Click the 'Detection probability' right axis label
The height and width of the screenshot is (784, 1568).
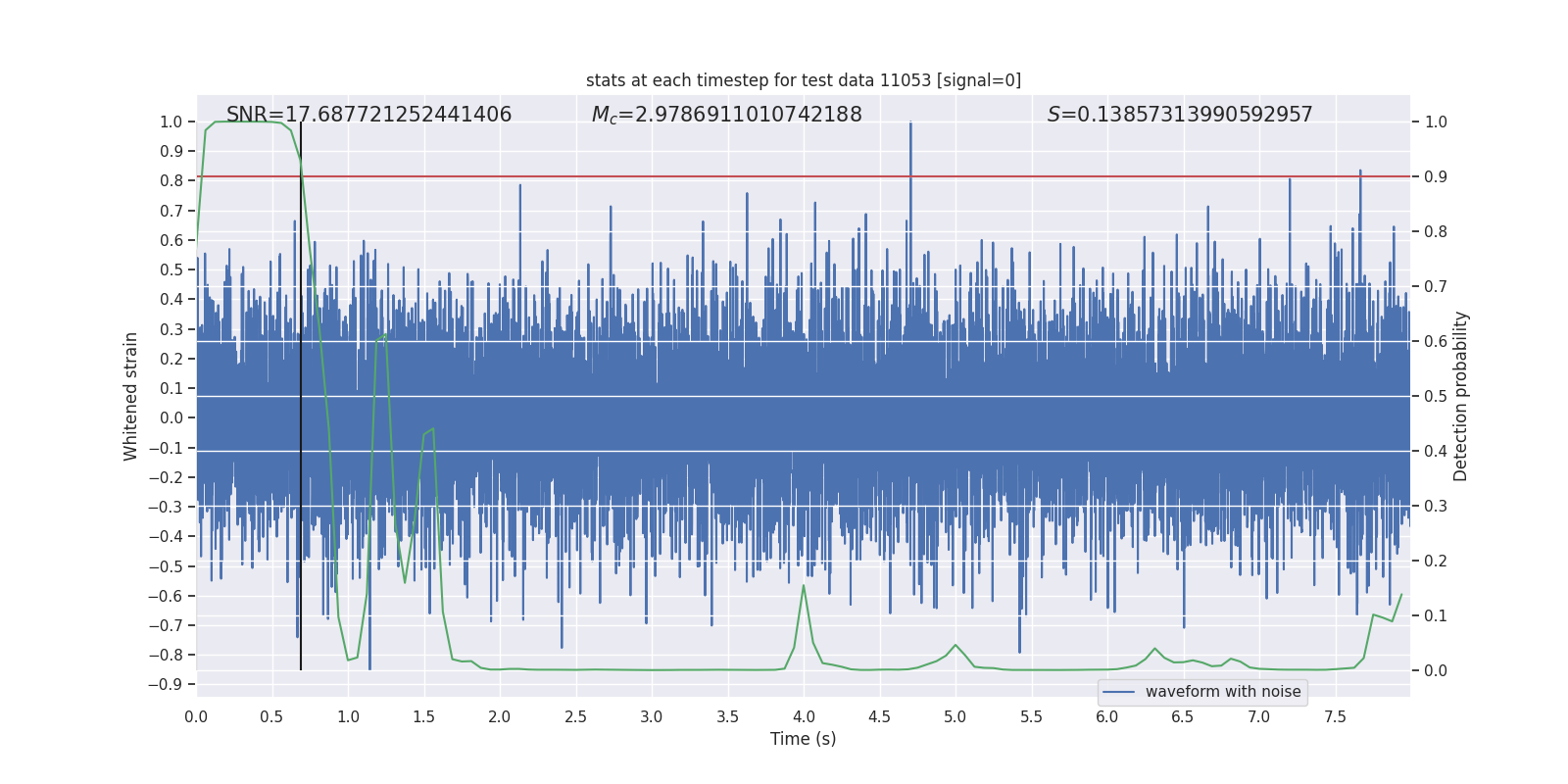pos(1460,396)
